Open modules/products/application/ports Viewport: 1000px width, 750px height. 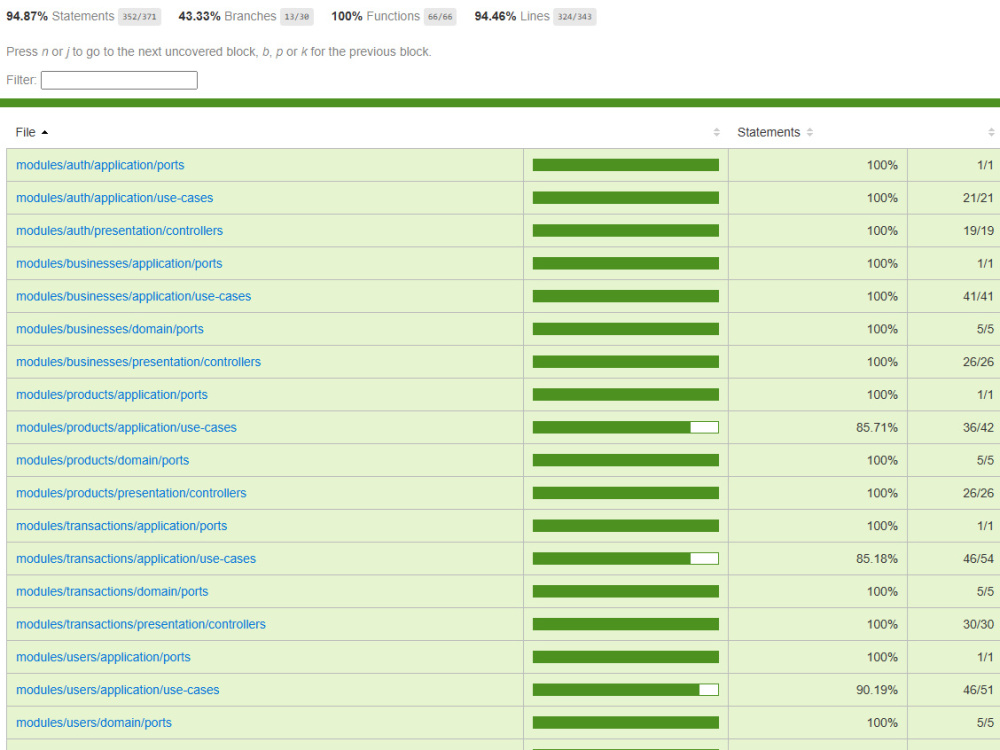[x=112, y=395]
